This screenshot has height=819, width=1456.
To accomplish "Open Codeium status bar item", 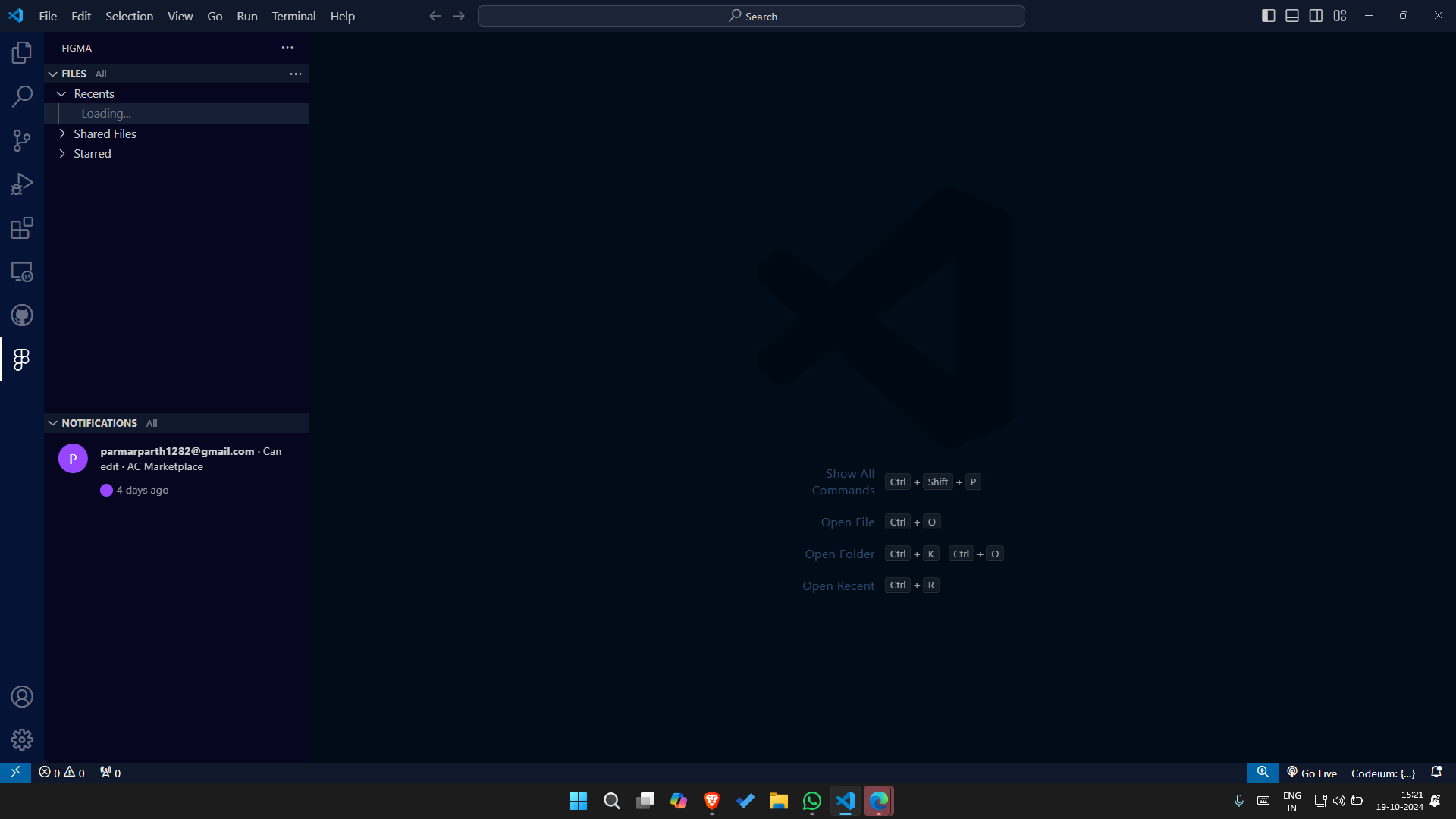I will point(1383,773).
